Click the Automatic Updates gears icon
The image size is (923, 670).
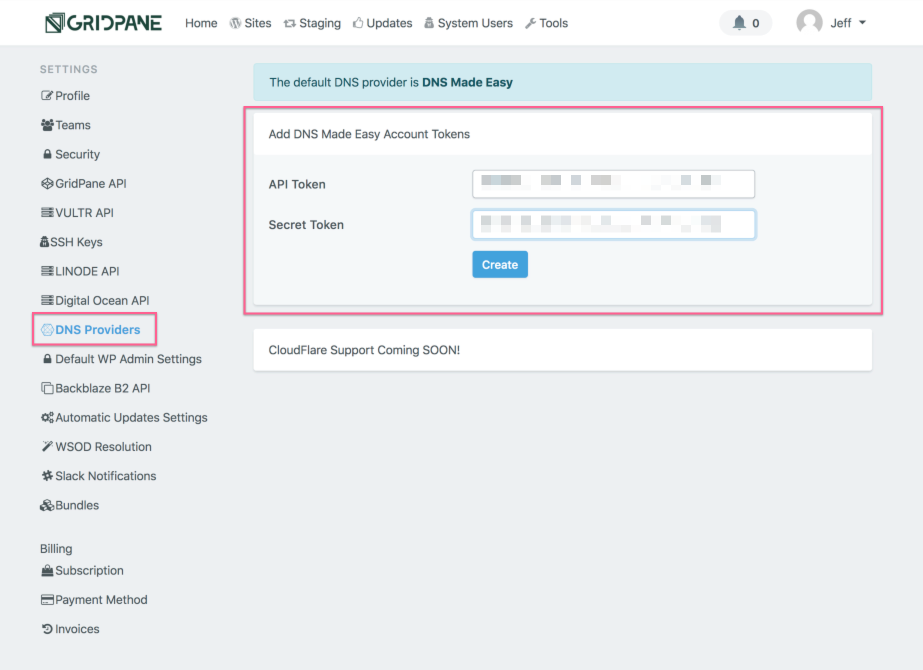47,417
